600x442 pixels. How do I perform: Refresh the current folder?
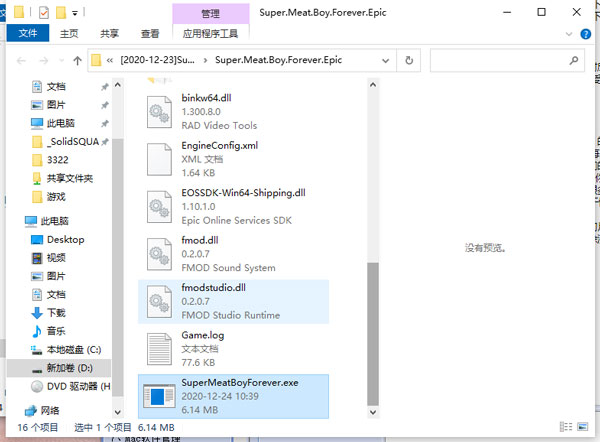point(409,60)
